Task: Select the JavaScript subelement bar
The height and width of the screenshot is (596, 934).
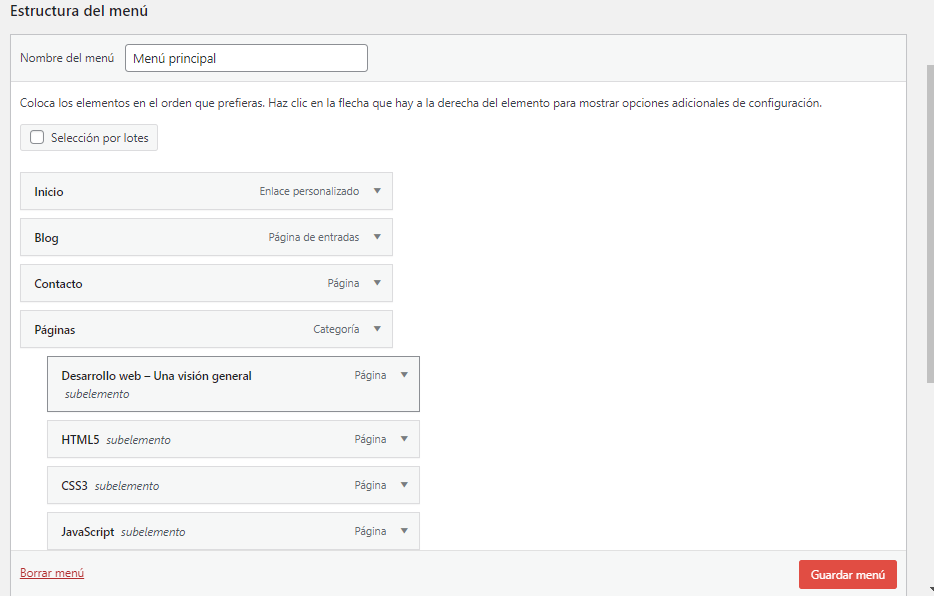Action: [234, 531]
